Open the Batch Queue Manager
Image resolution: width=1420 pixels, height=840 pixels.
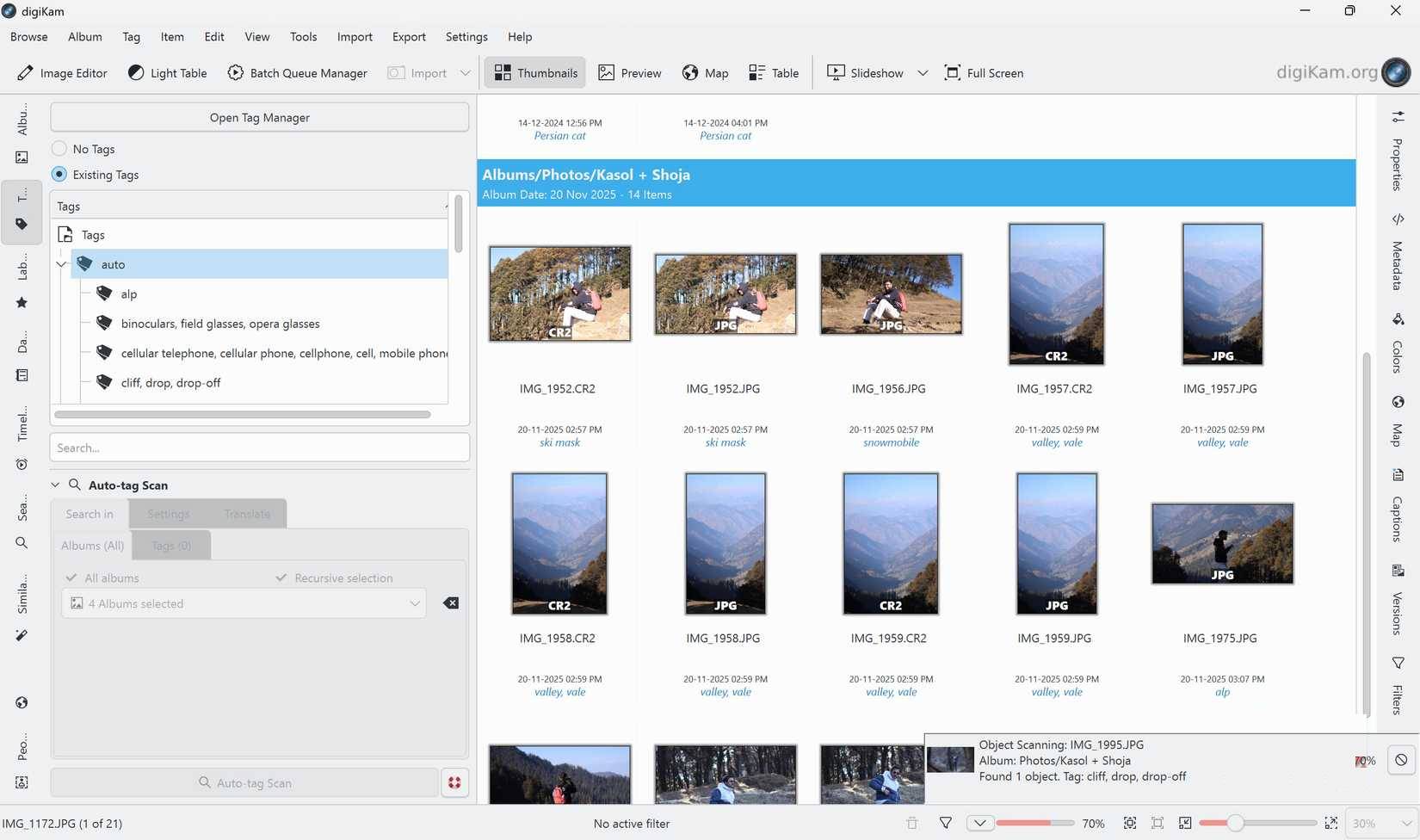click(297, 73)
